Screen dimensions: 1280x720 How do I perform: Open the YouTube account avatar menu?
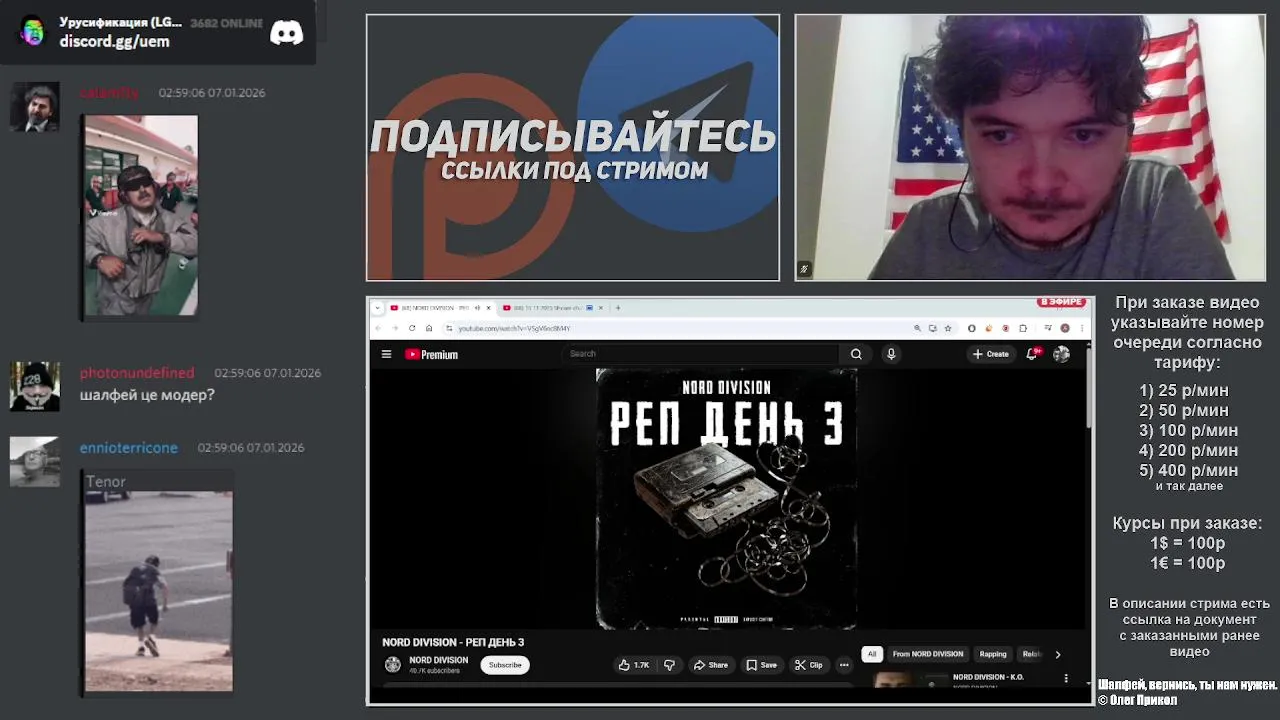pos(1061,354)
